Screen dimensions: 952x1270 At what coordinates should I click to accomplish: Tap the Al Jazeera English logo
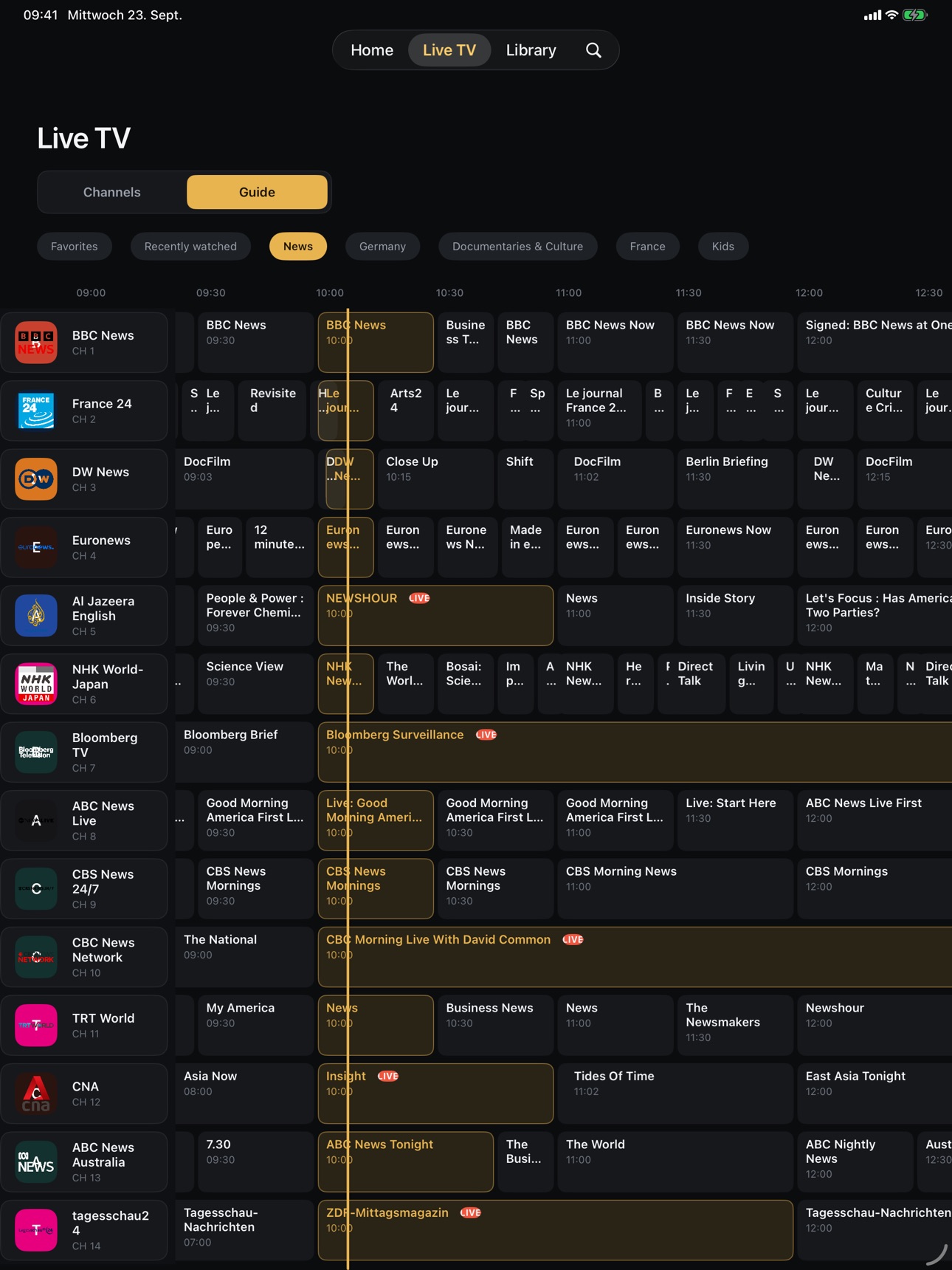click(x=36, y=616)
